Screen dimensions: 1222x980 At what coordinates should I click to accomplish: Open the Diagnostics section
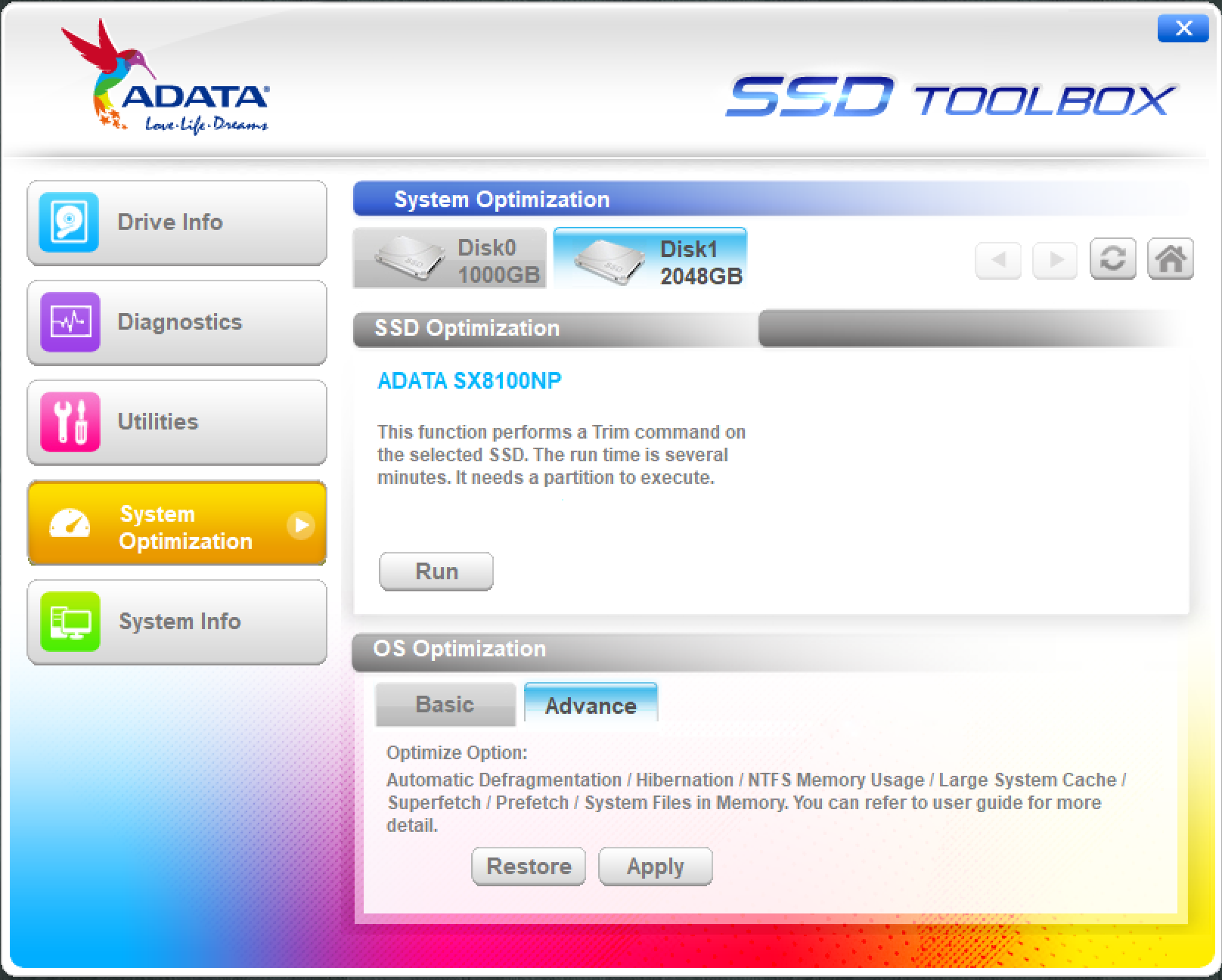click(177, 322)
